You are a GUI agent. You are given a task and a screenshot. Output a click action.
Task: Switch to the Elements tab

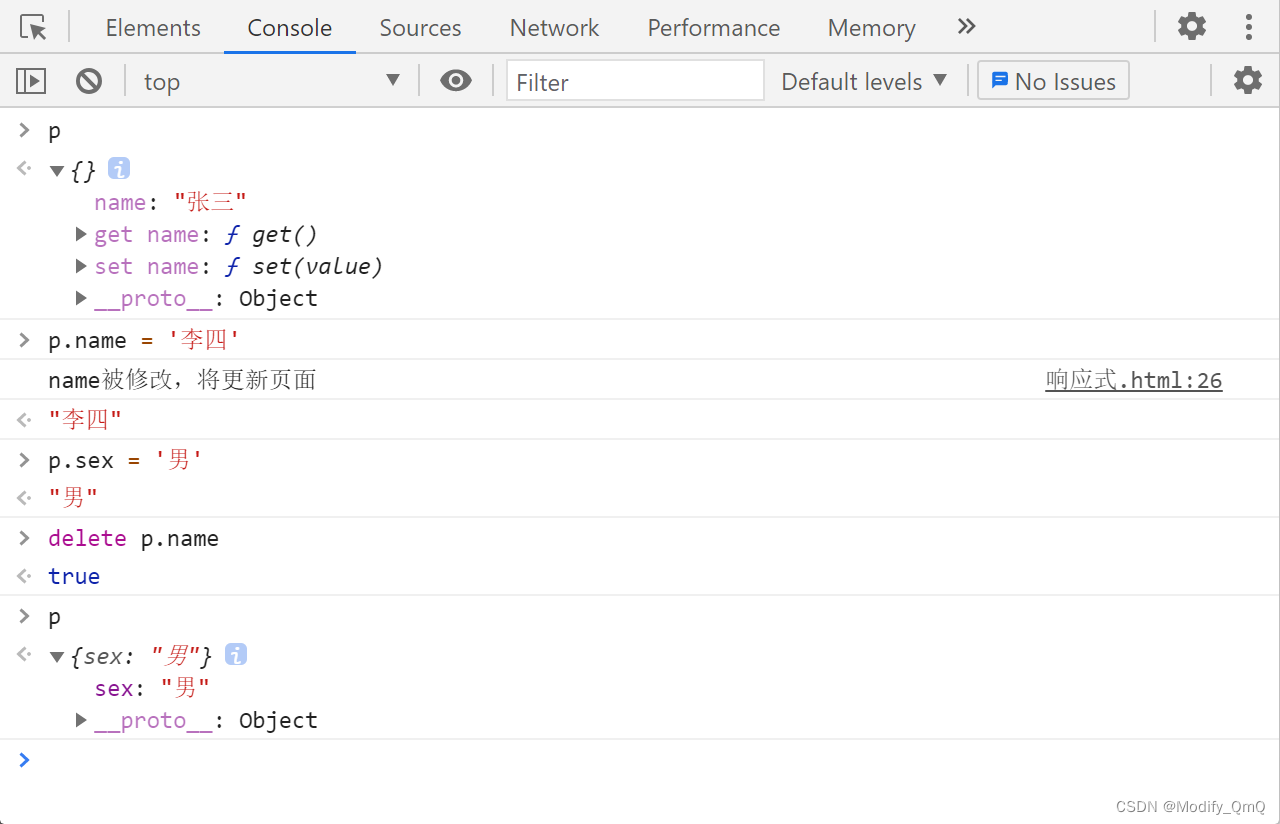click(153, 28)
